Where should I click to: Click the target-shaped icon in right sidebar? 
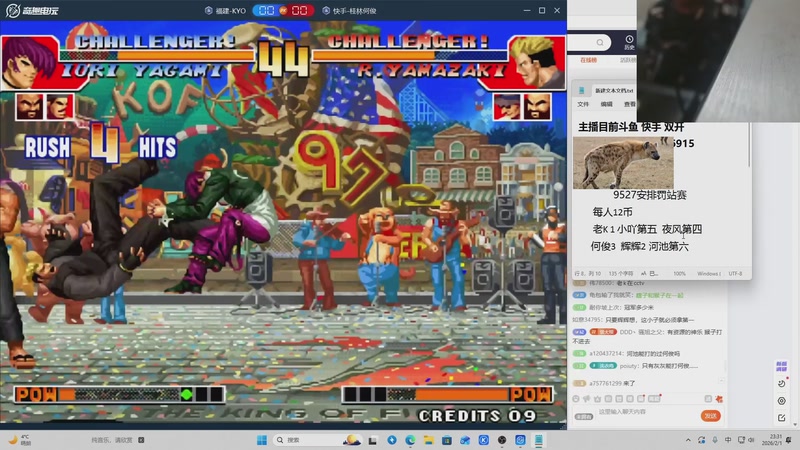[782, 401]
